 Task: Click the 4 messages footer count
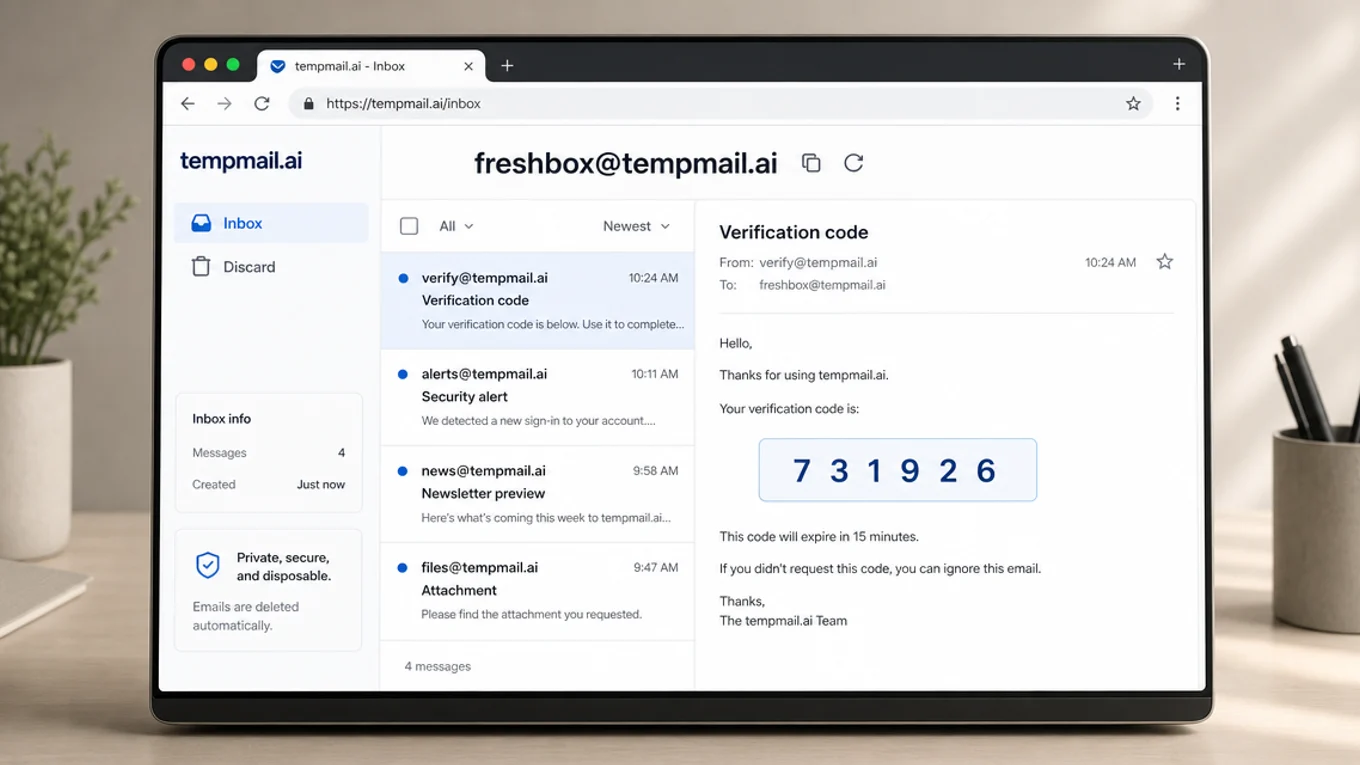click(x=437, y=666)
